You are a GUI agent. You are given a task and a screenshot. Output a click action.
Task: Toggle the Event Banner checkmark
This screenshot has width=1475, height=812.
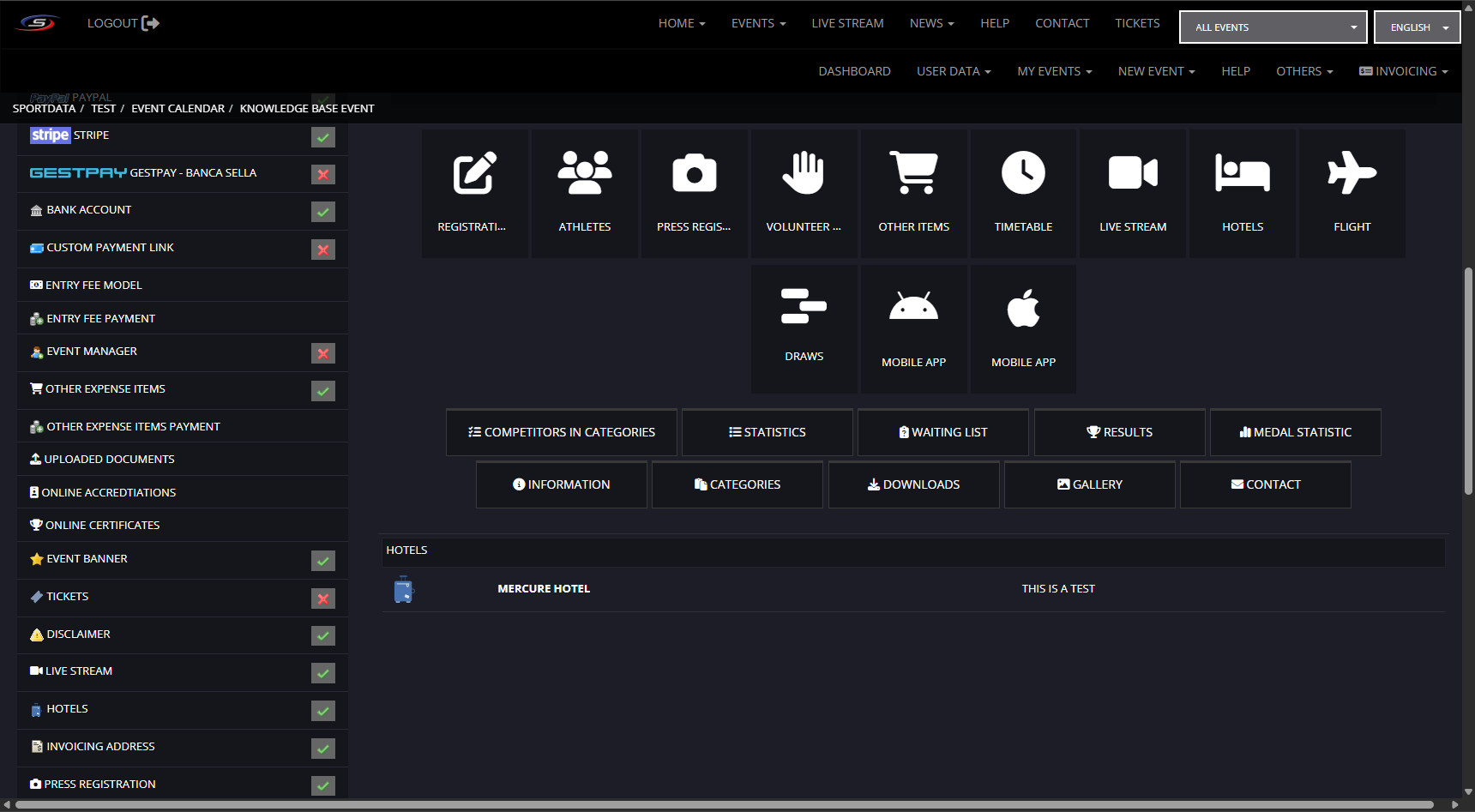[323, 561]
